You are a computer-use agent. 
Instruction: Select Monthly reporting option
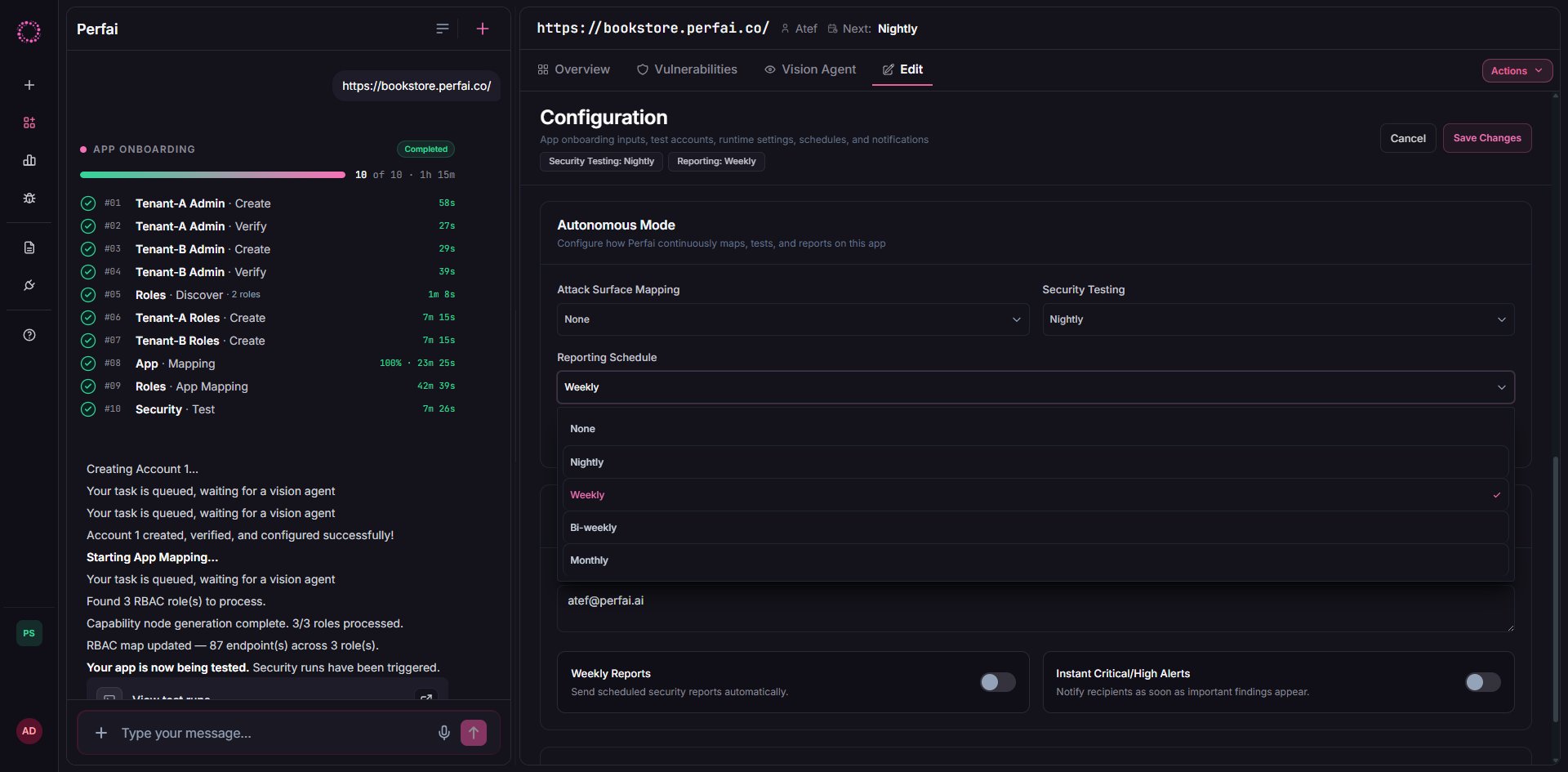click(x=1036, y=560)
